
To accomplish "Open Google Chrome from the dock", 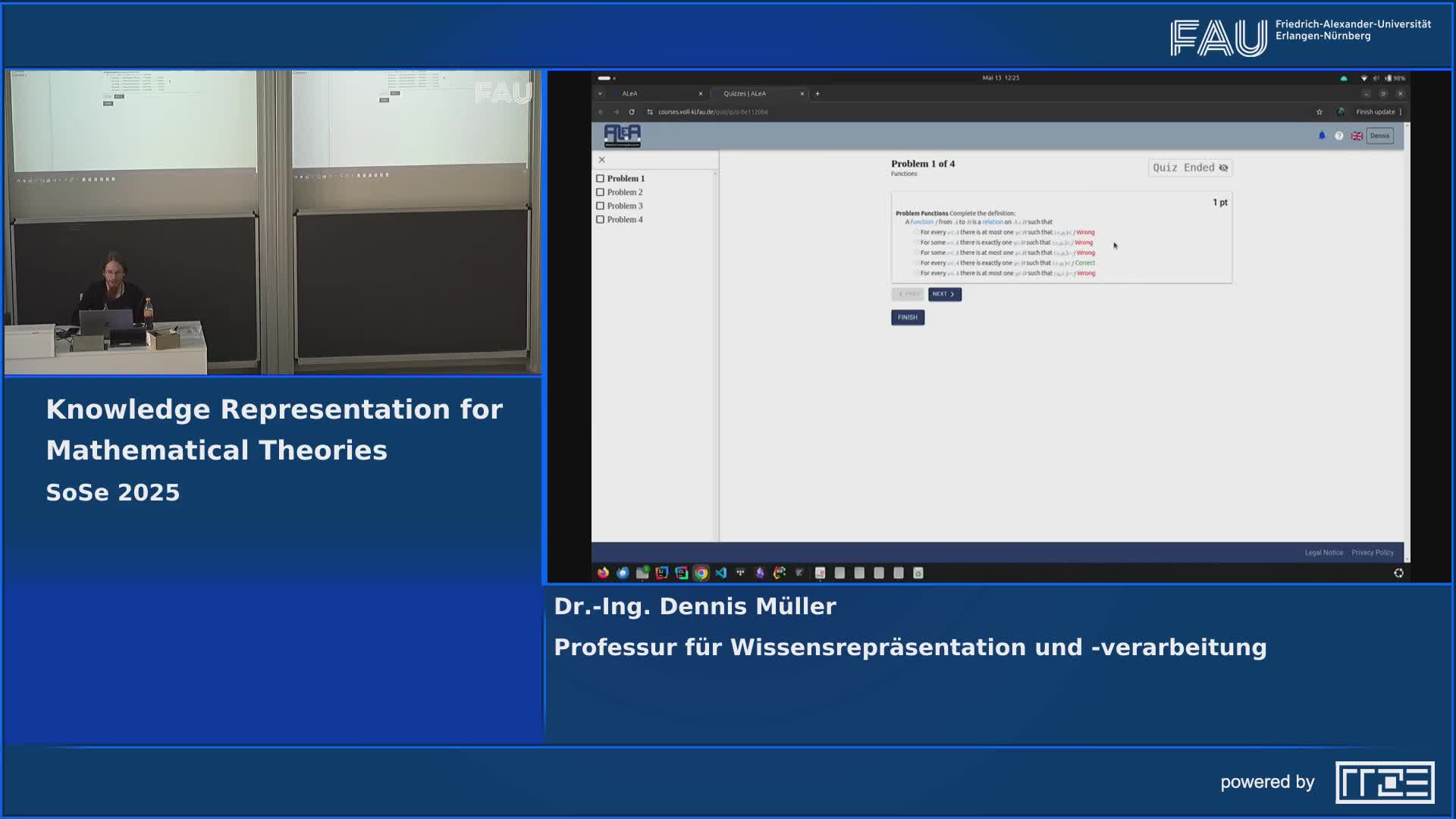I will coord(701,573).
